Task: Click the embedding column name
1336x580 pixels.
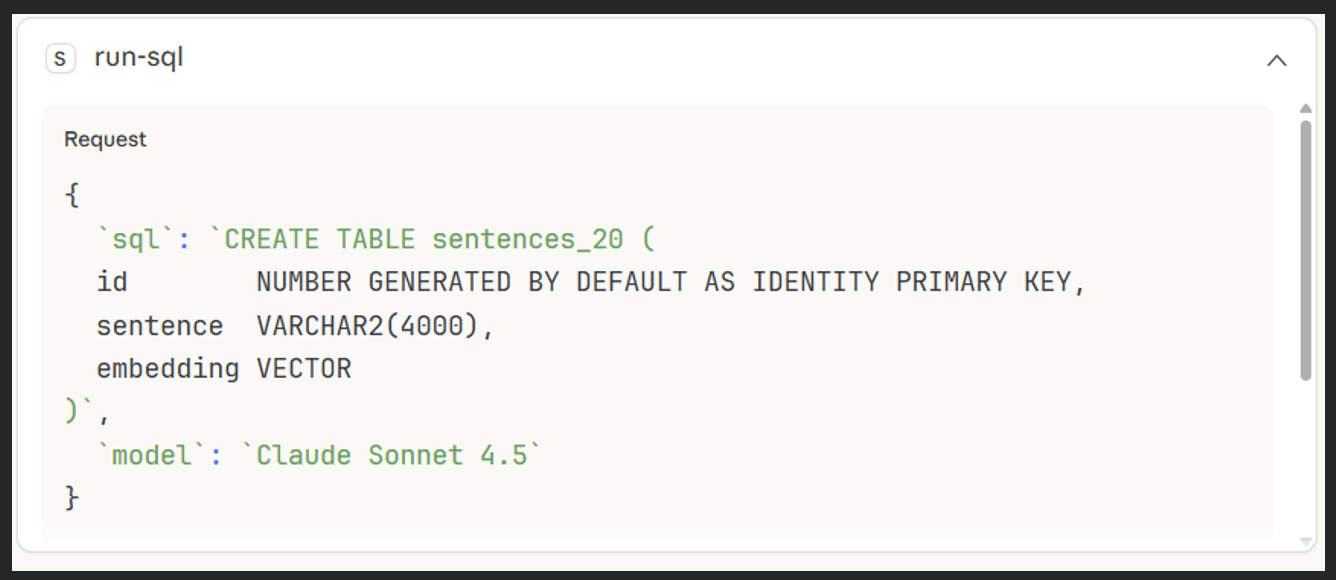Action: pos(167,369)
